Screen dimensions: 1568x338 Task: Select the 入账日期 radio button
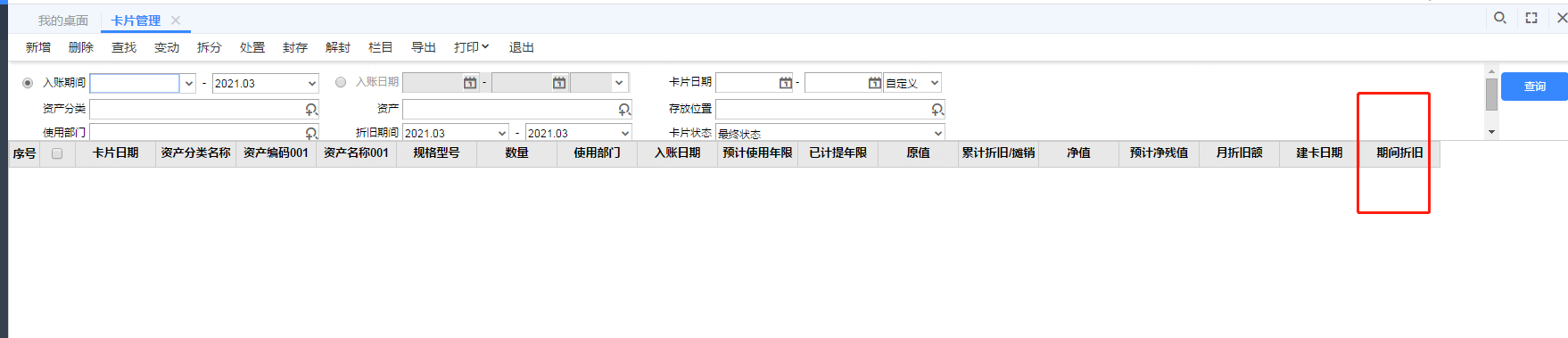341,83
